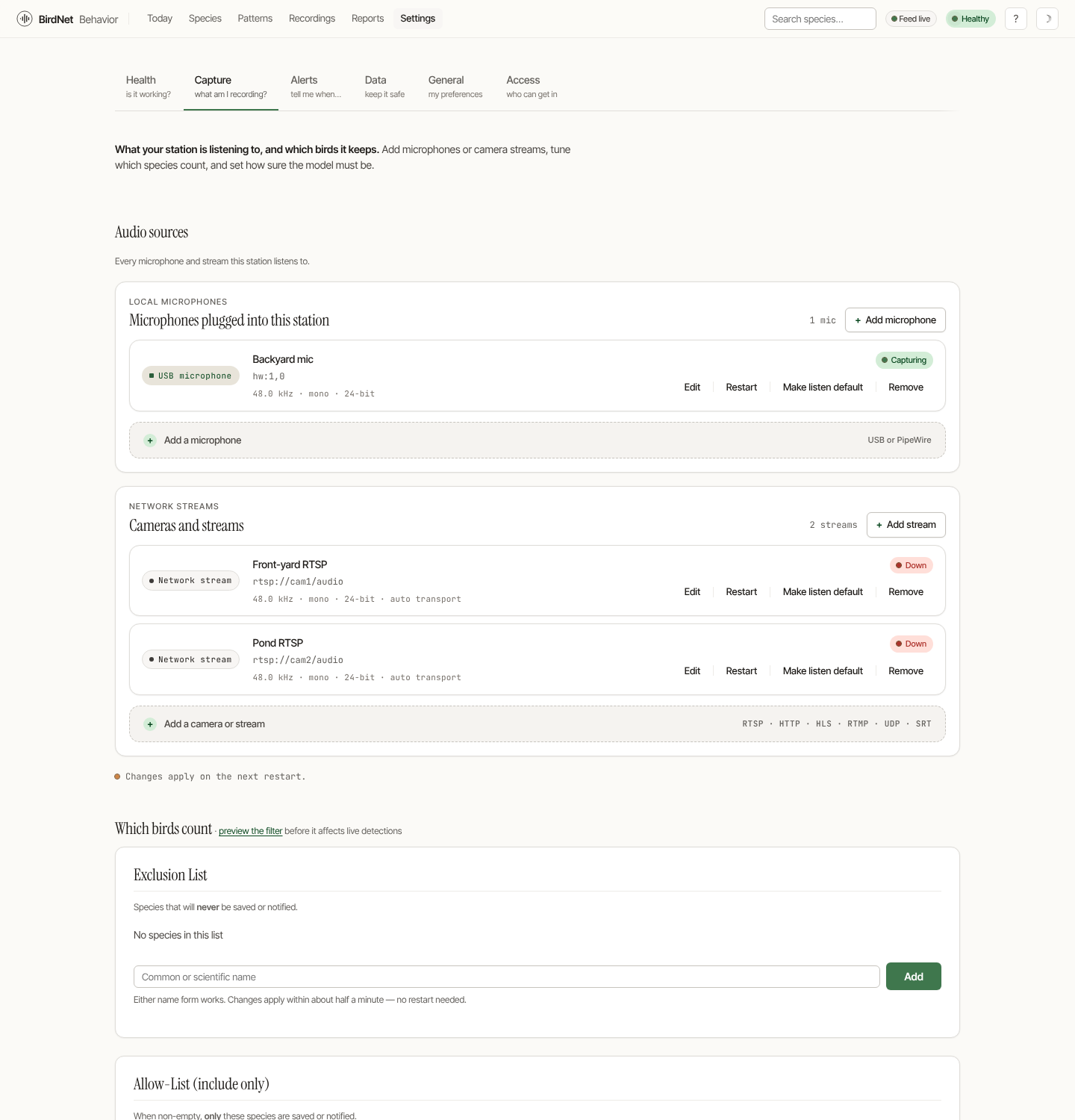This screenshot has width=1075, height=1120.
Task: Go to Species in top navigation
Action: (205, 19)
